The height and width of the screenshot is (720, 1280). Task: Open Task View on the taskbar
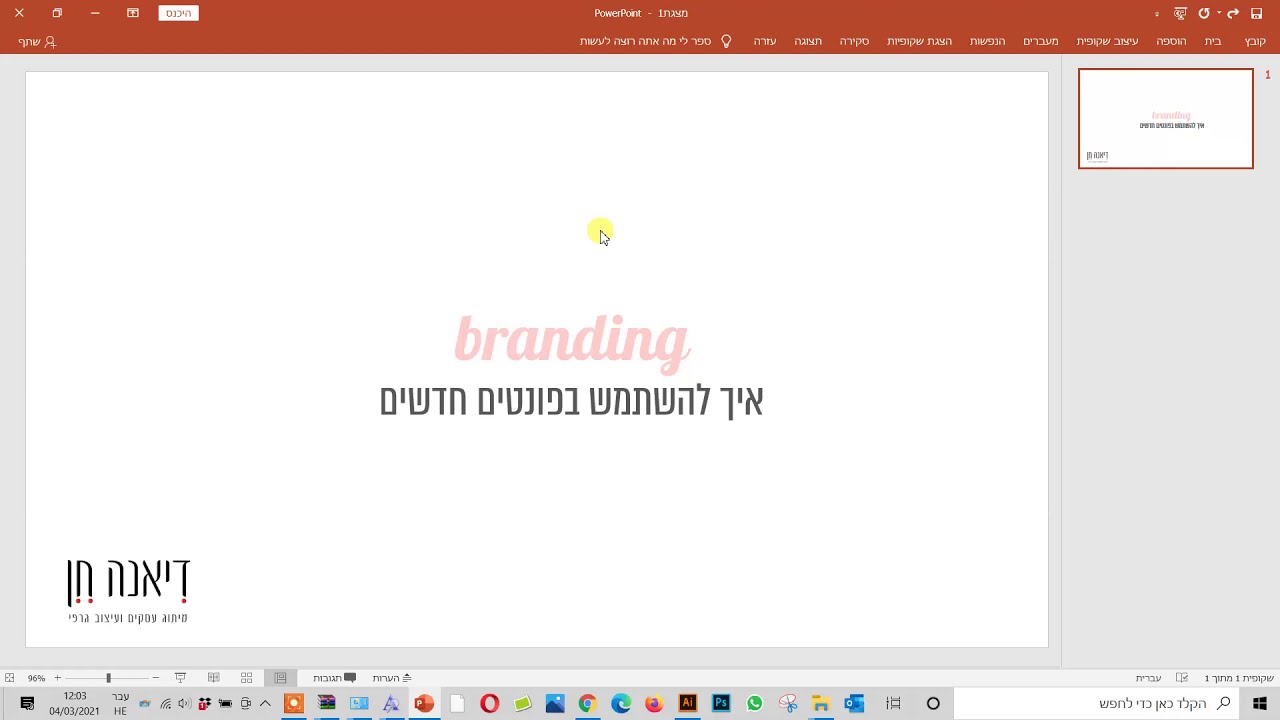pos(893,704)
